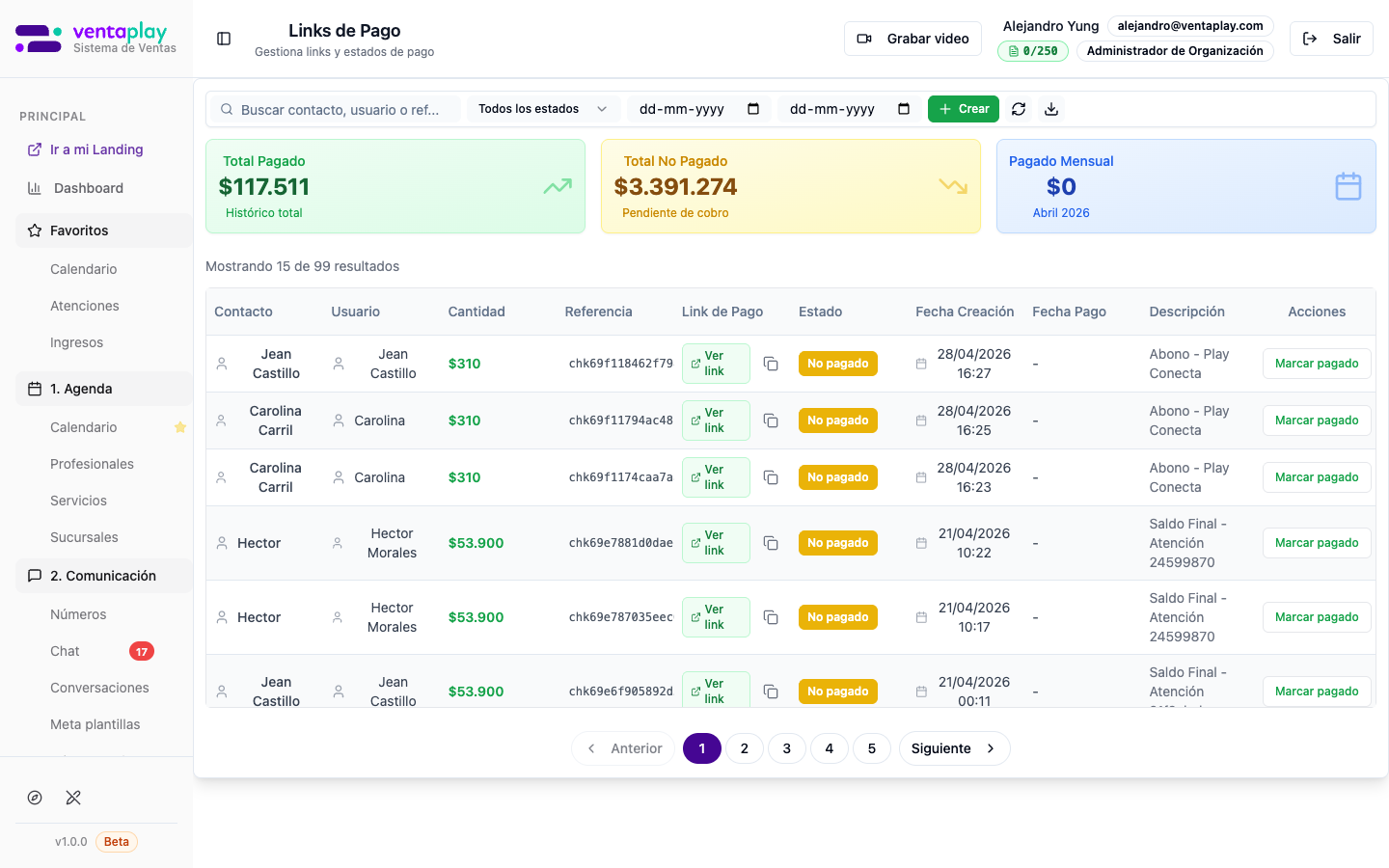Image resolution: width=1389 pixels, height=868 pixels.
Task: Open Ver link for Carolina Carril's payment
Action: [716, 420]
